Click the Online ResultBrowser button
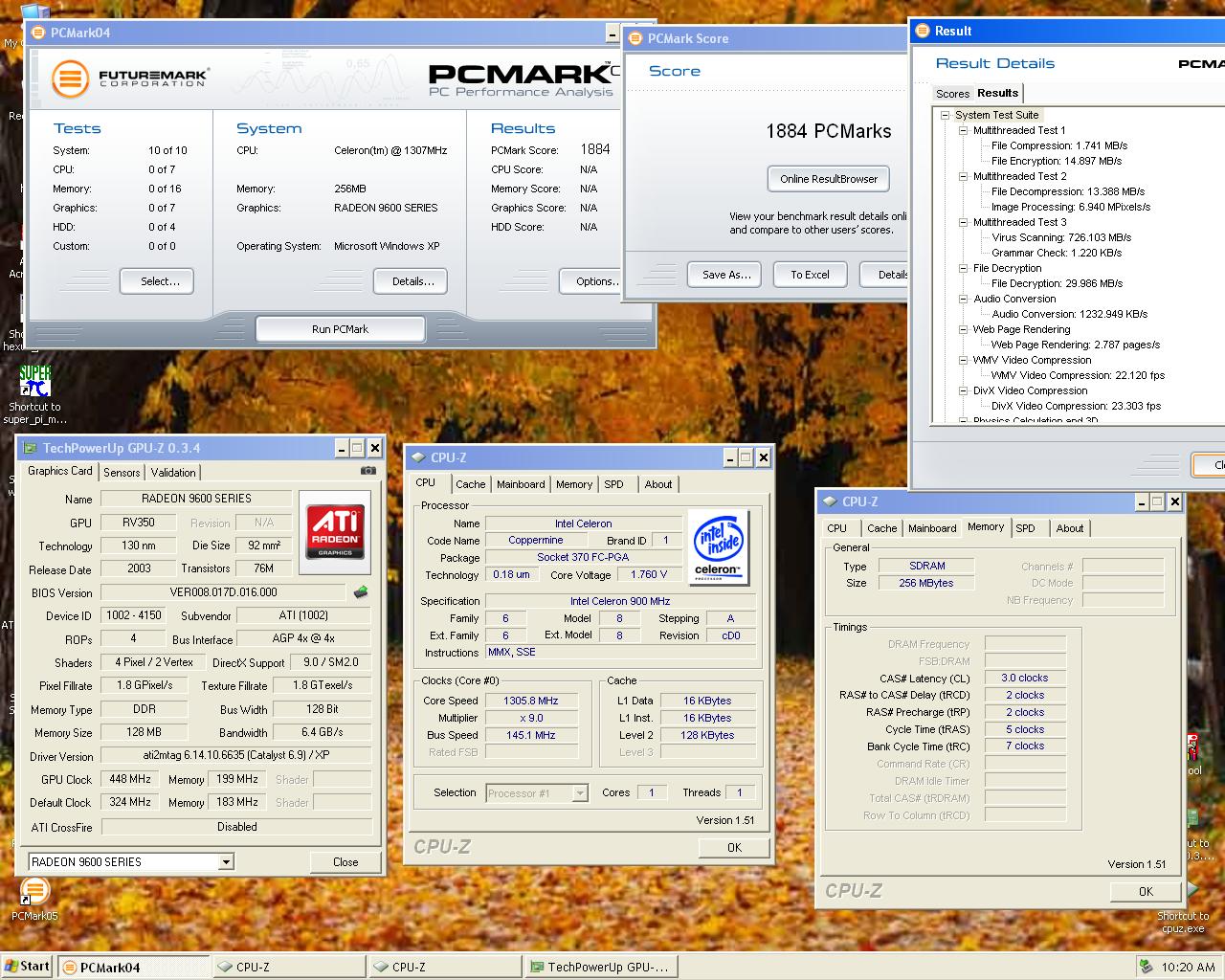This screenshot has height=980, width=1225. click(x=829, y=179)
